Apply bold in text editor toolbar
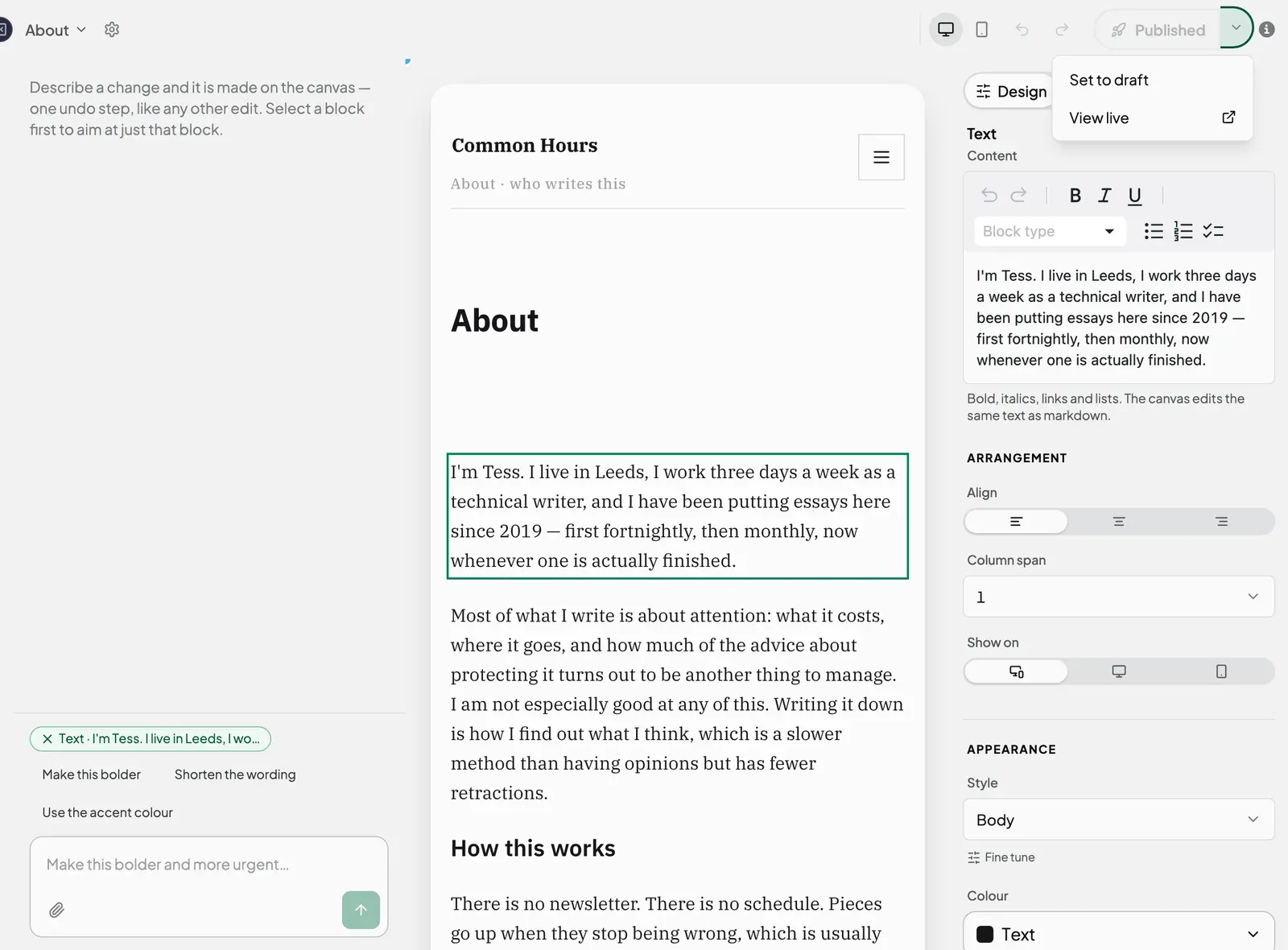Image resolution: width=1288 pixels, height=950 pixels. pyautogui.click(x=1075, y=195)
